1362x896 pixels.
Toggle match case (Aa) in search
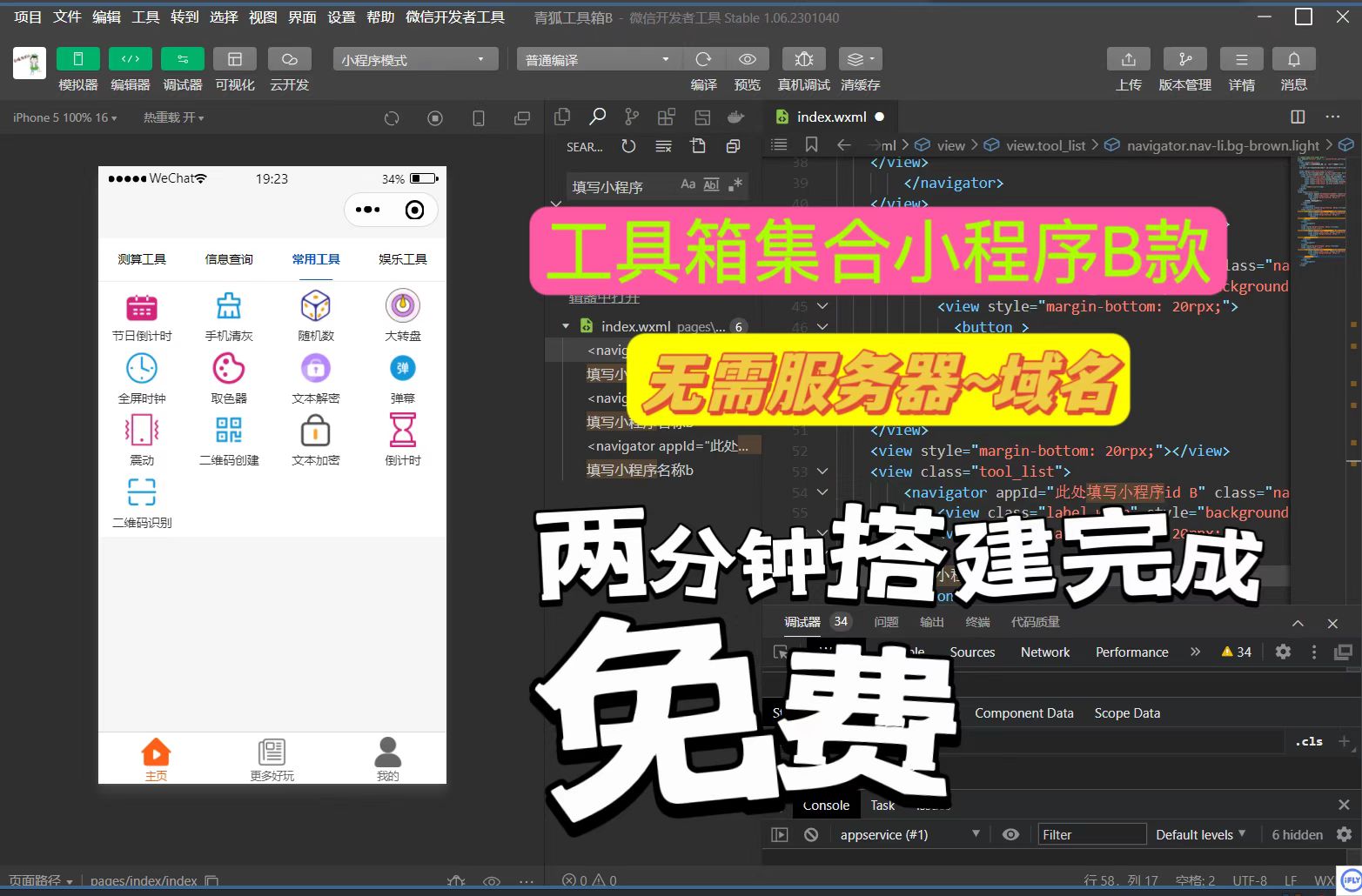[688, 184]
